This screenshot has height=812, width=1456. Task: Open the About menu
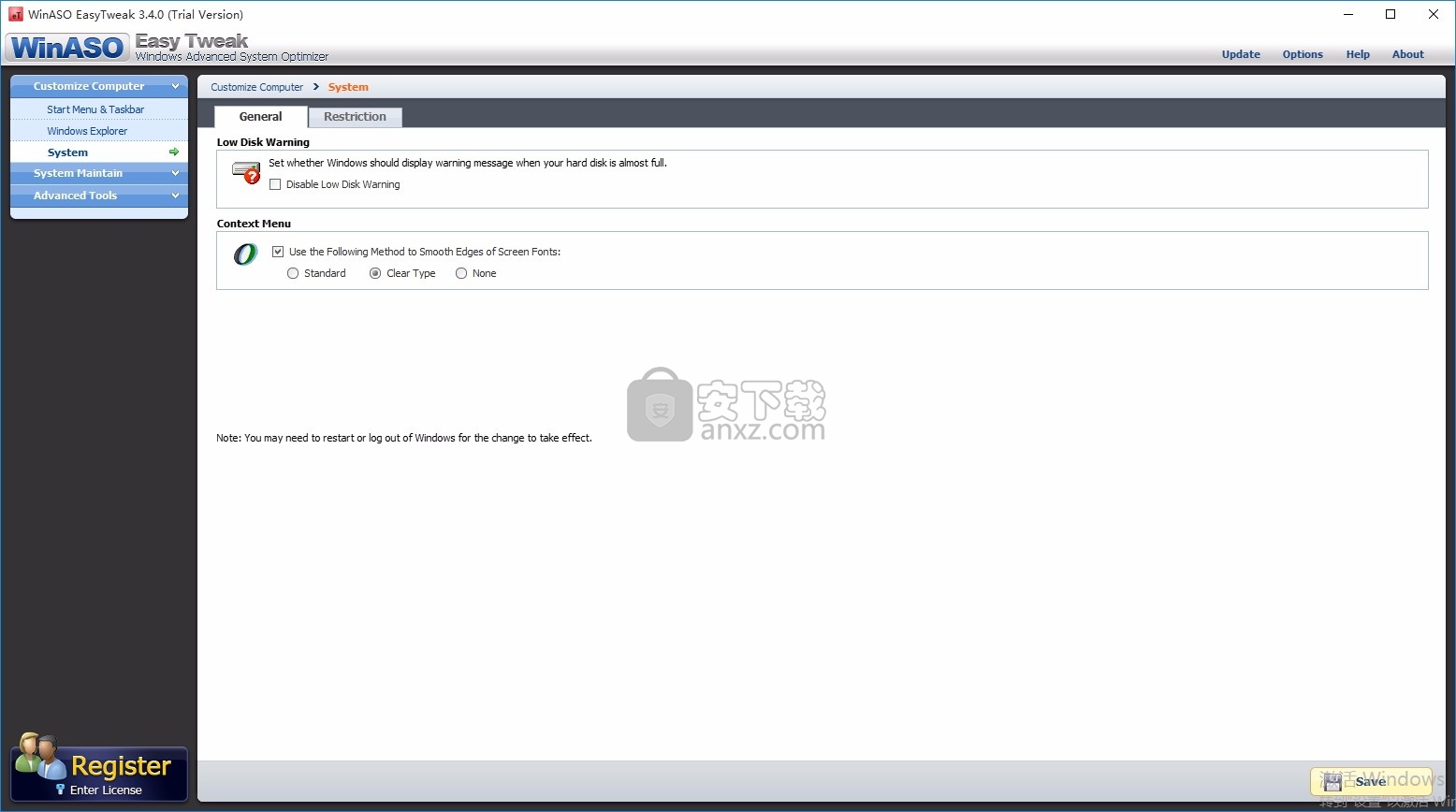(1407, 54)
